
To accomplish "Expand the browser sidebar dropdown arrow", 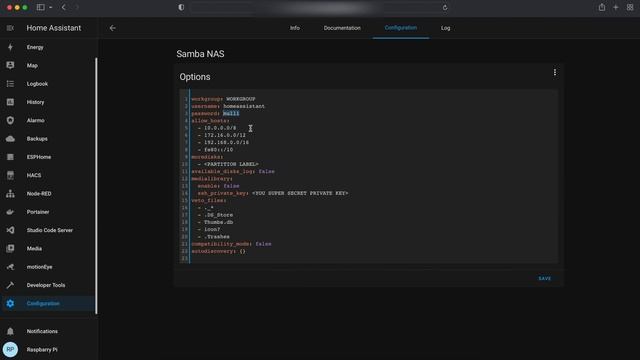I will click(51, 7).
